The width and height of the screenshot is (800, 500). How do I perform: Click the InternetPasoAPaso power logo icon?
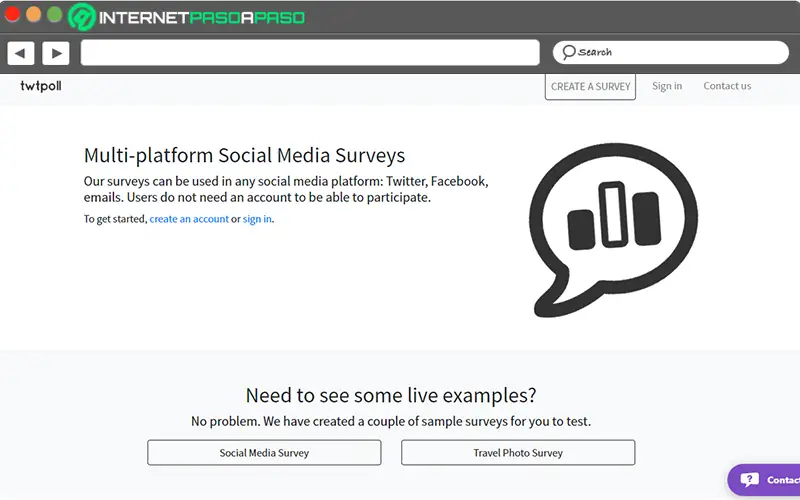83,17
